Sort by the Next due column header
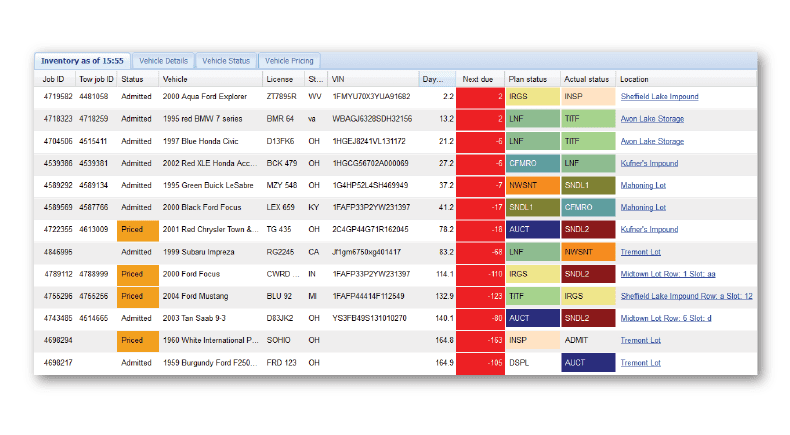This screenshot has width=790, height=435. (478, 79)
